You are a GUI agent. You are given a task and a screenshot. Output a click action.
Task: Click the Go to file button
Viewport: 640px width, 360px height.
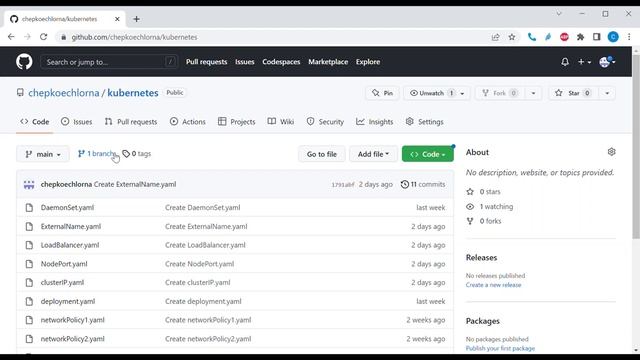pos(322,154)
